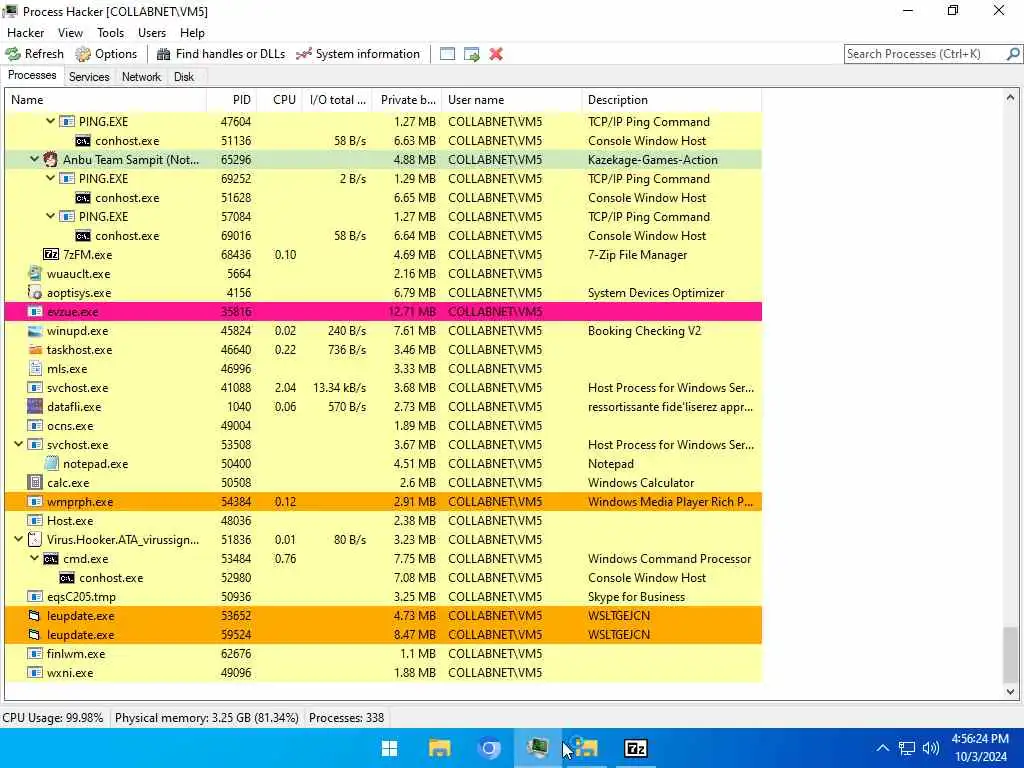The width and height of the screenshot is (1024, 768).
Task: Collapse the Anbu Team Sampit process tree
Action: click(x=35, y=159)
